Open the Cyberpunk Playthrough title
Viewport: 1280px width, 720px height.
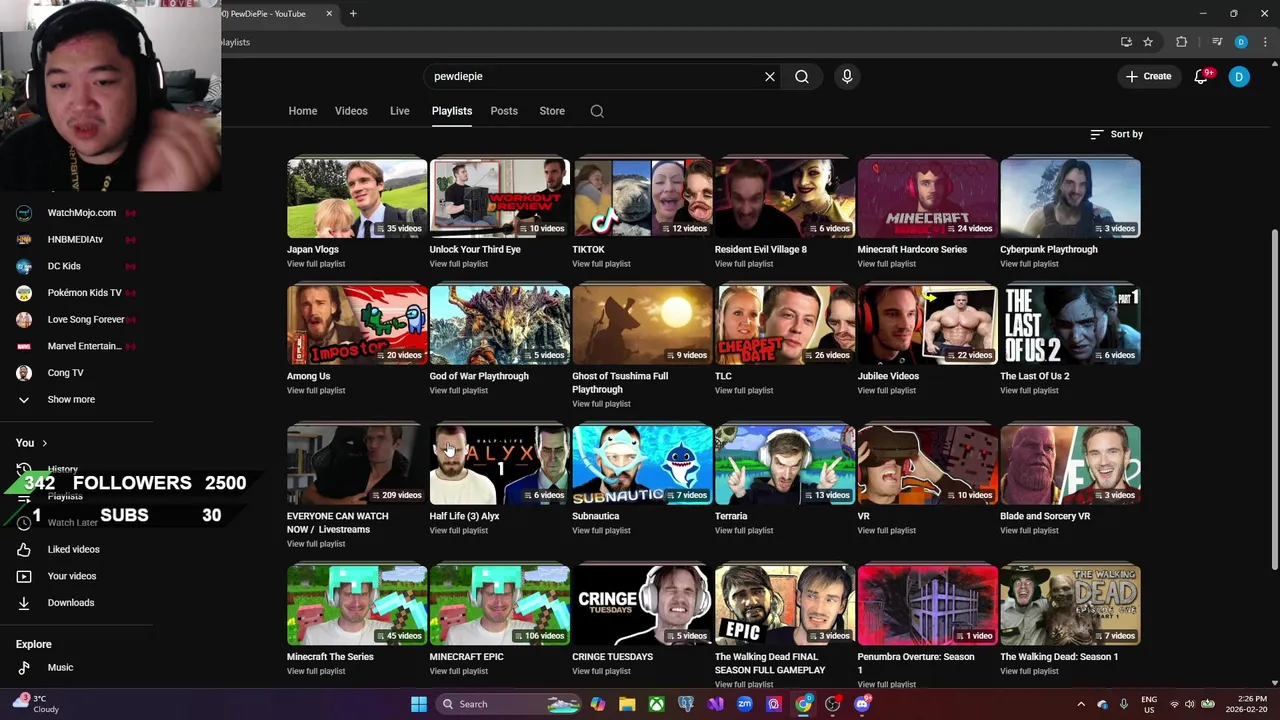1049,249
